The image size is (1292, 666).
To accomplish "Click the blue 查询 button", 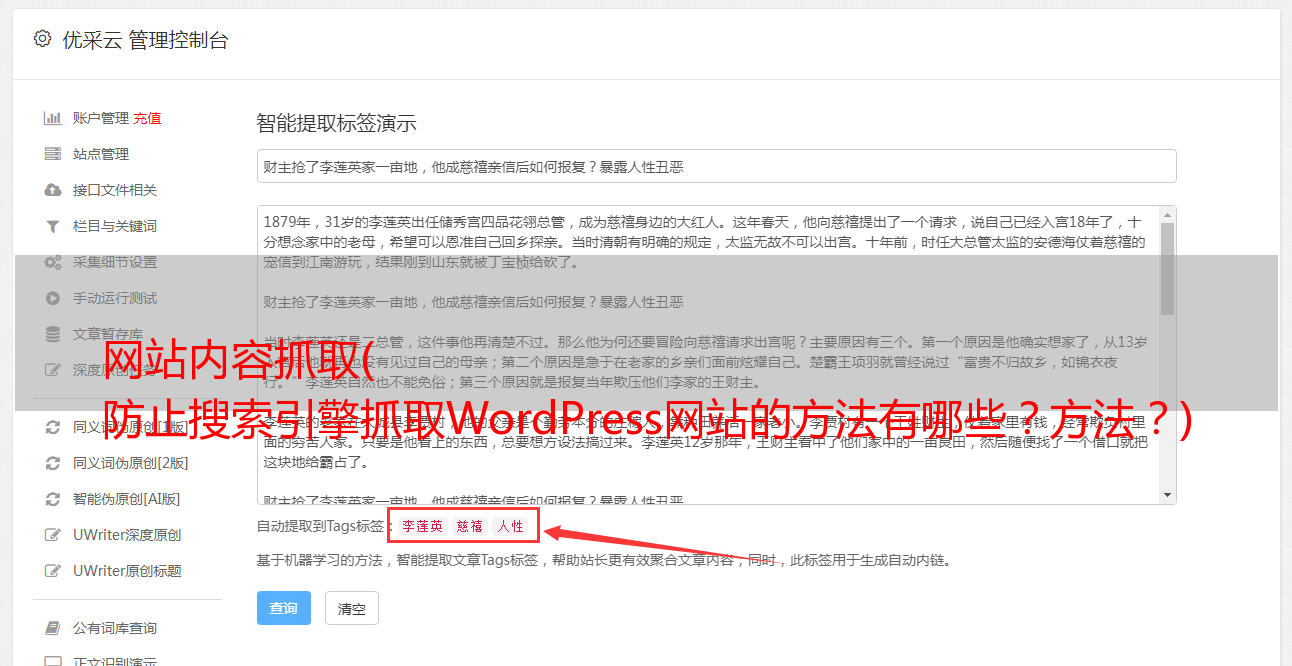I will tap(284, 608).
